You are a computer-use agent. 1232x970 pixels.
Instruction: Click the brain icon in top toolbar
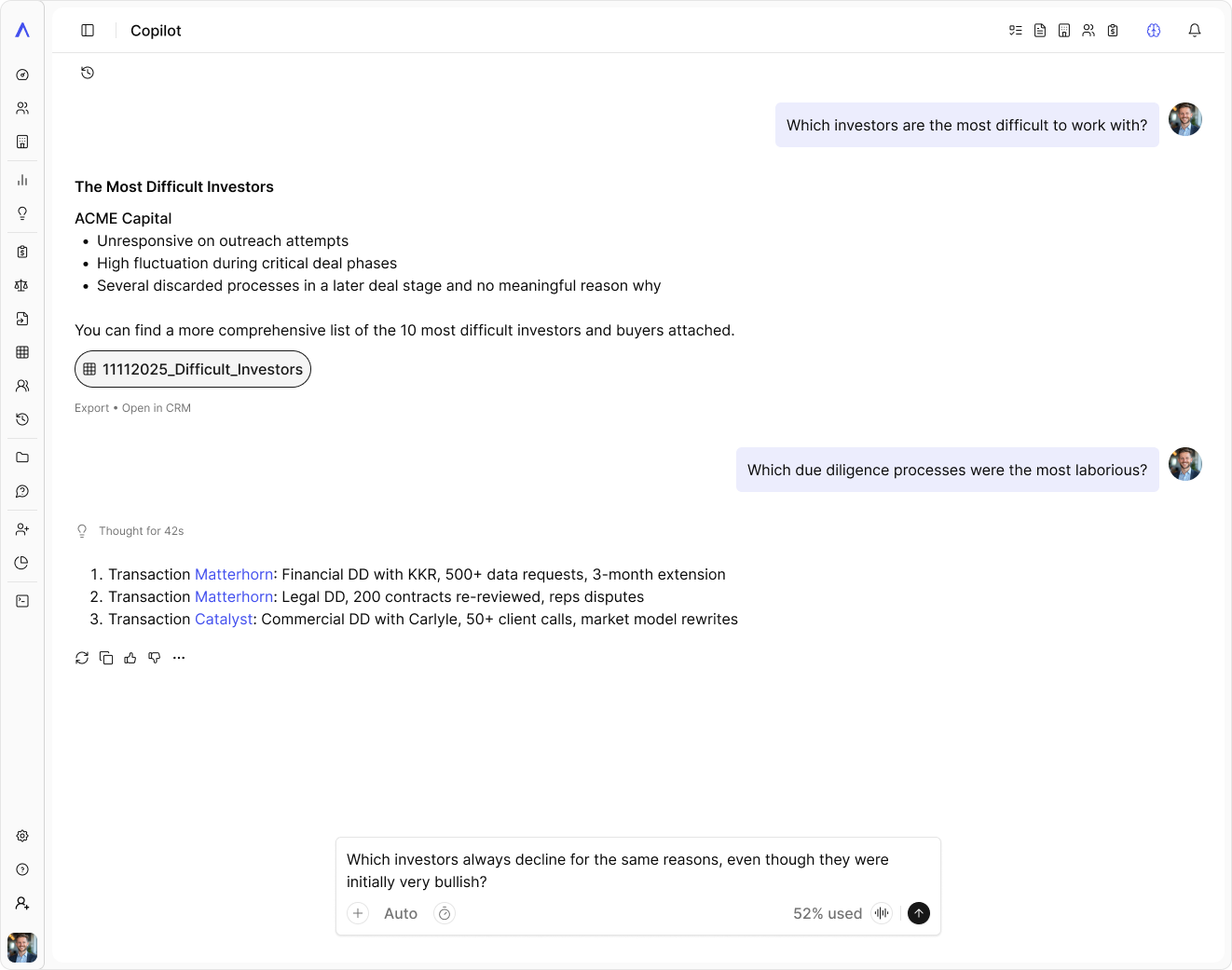[x=1154, y=31]
